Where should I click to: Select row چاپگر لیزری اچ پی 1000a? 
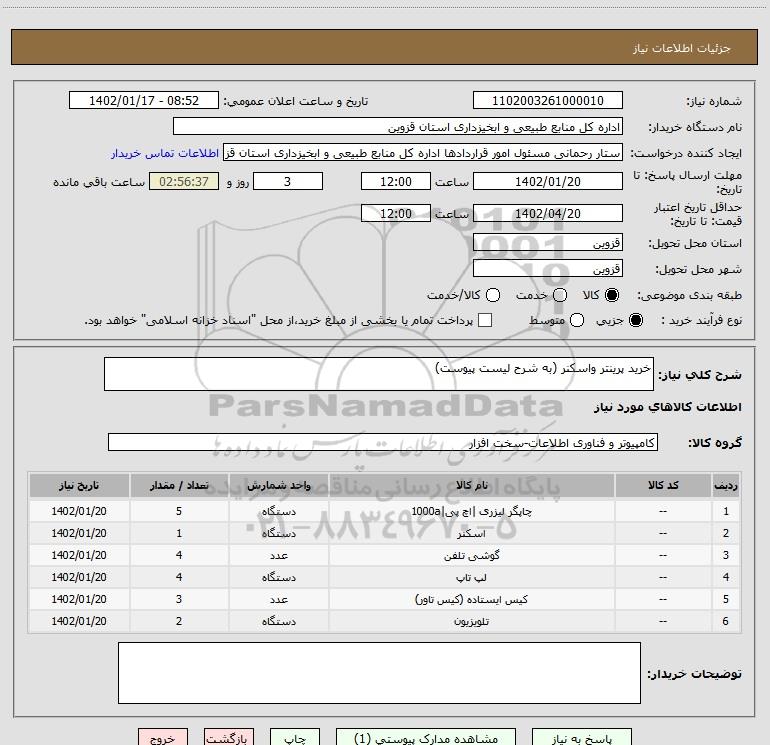(x=385, y=511)
